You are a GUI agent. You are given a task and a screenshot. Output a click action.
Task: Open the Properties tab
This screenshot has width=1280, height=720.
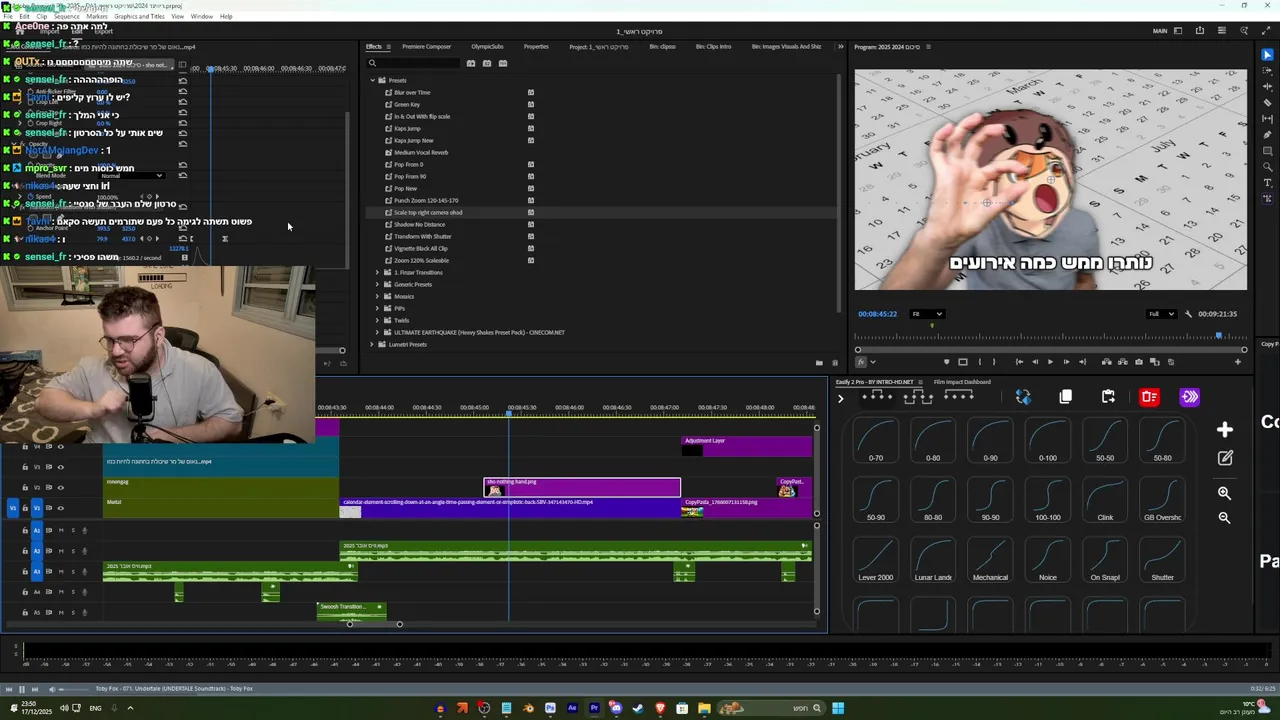pyautogui.click(x=536, y=47)
